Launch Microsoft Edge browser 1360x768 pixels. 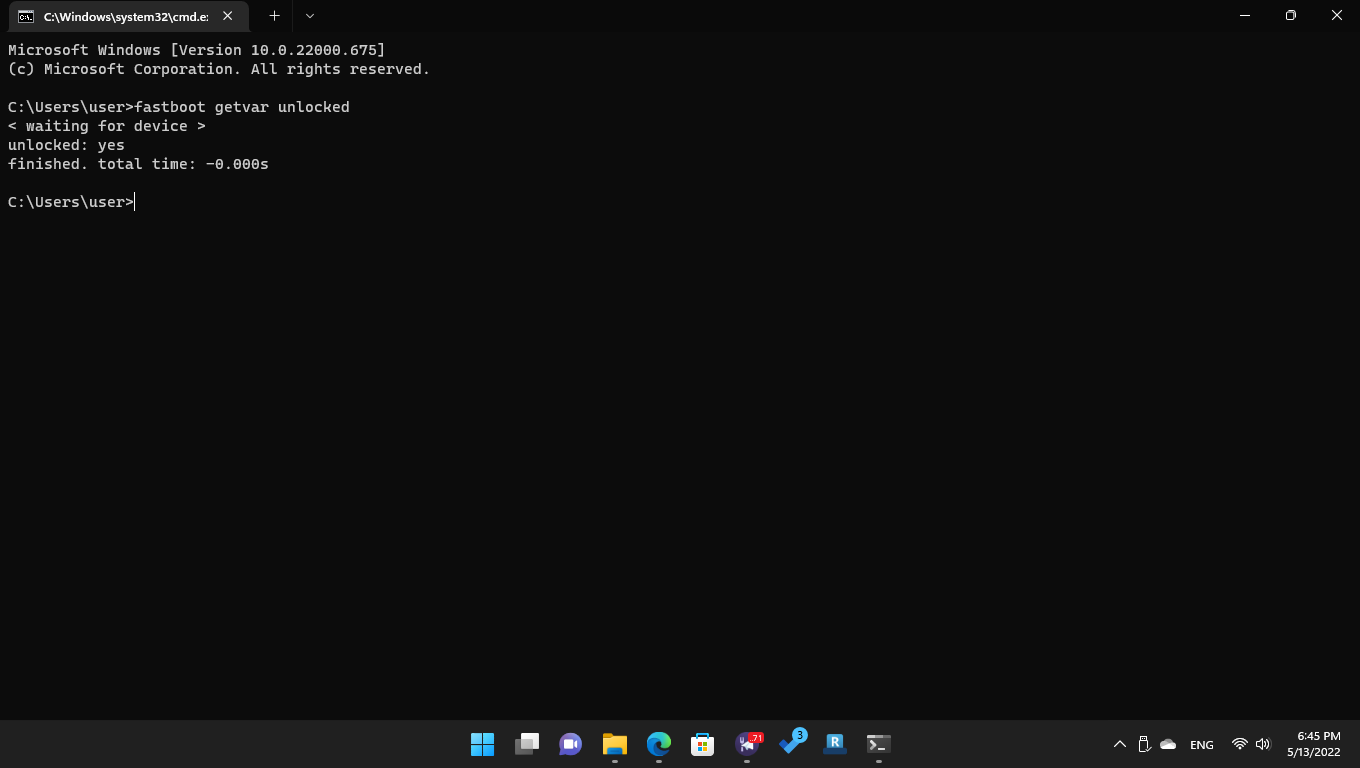(x=658, y=744)
